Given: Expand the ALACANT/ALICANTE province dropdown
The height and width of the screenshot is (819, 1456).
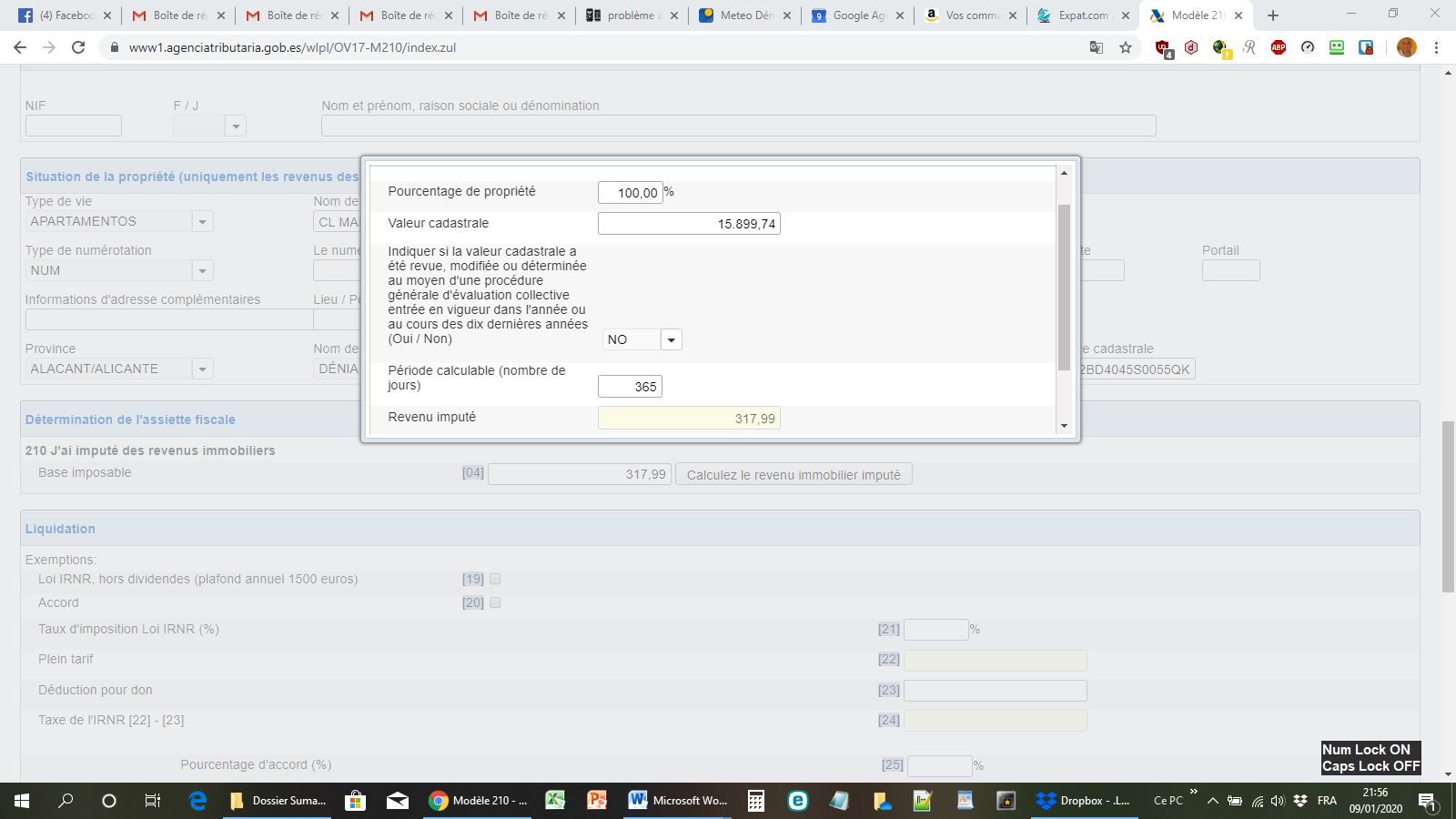Looking at the screenshot, I should [202, 369].
